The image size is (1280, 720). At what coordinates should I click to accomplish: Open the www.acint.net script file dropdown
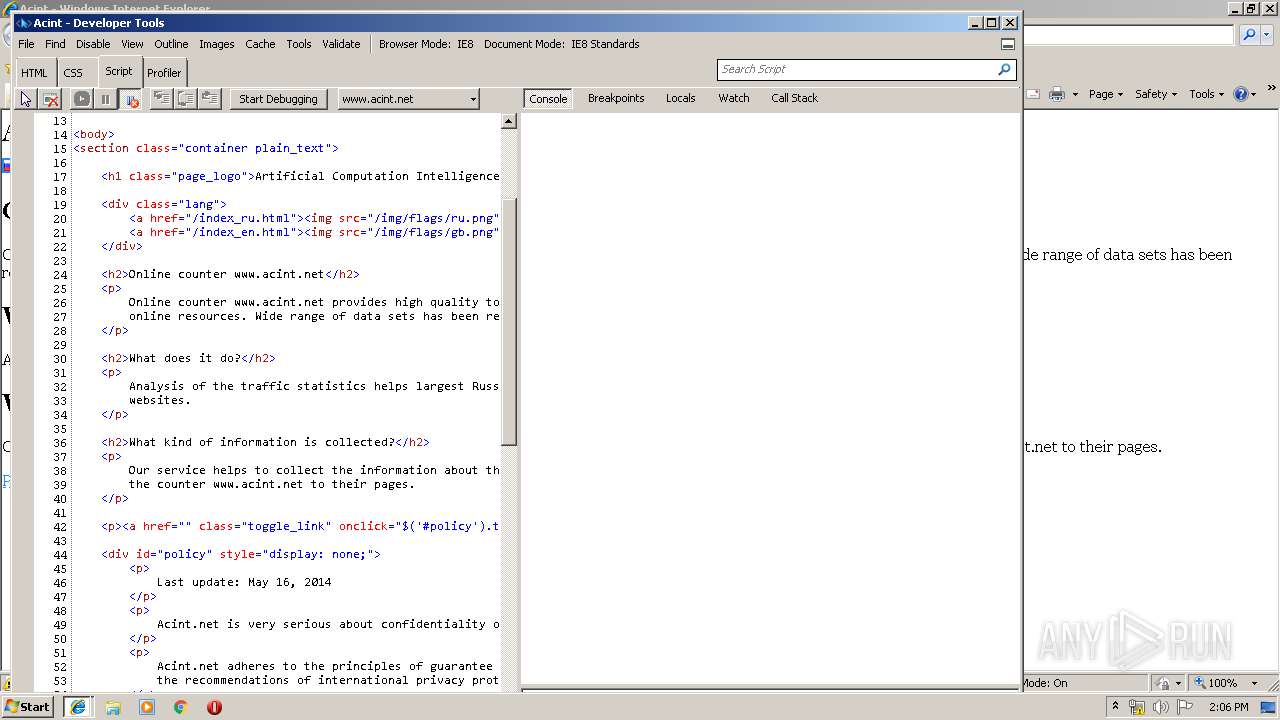point(408,99)
